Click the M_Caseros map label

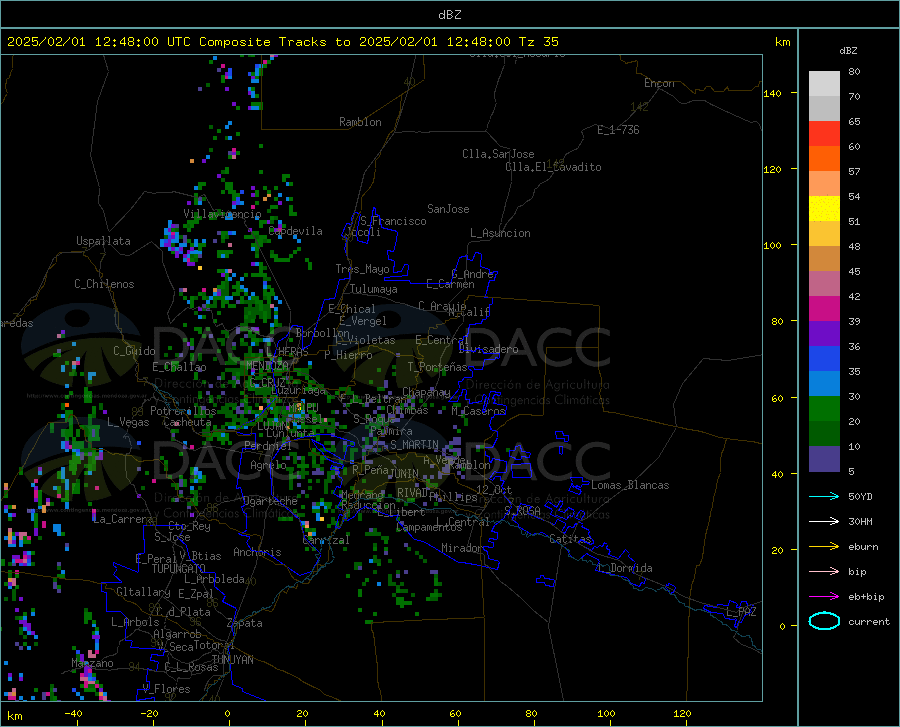[x=478, y=411]
